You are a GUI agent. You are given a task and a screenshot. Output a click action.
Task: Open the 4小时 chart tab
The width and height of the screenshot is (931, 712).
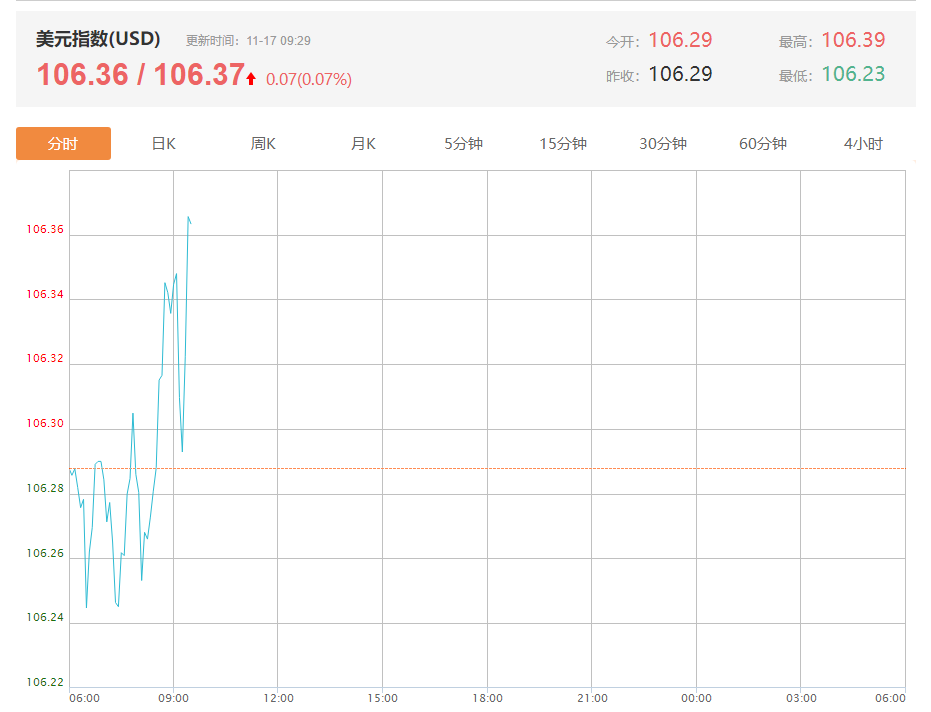tap(863, 144)
